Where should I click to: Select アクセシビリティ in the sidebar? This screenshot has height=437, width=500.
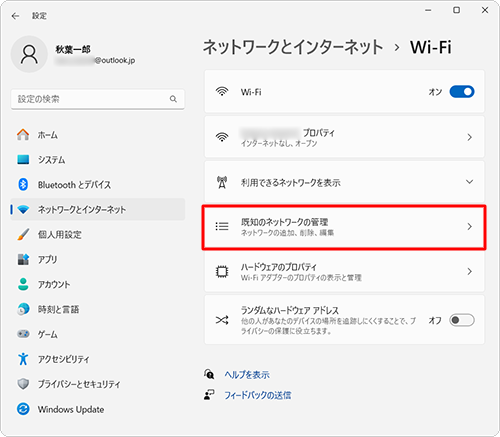click(98, 359)
